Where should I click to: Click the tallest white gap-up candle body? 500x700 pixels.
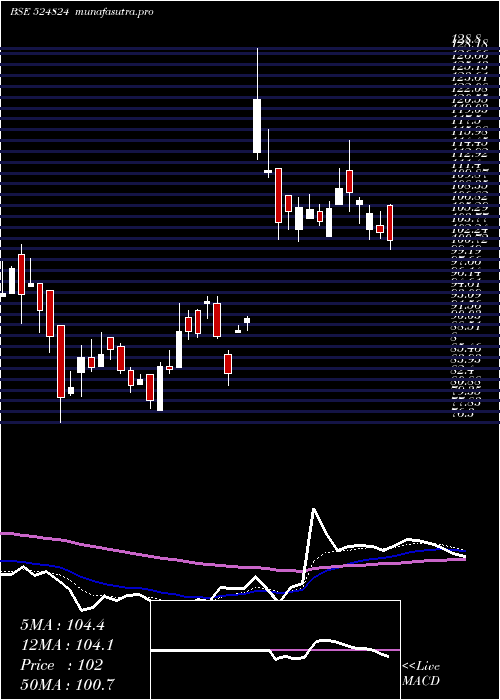point(257,126)
